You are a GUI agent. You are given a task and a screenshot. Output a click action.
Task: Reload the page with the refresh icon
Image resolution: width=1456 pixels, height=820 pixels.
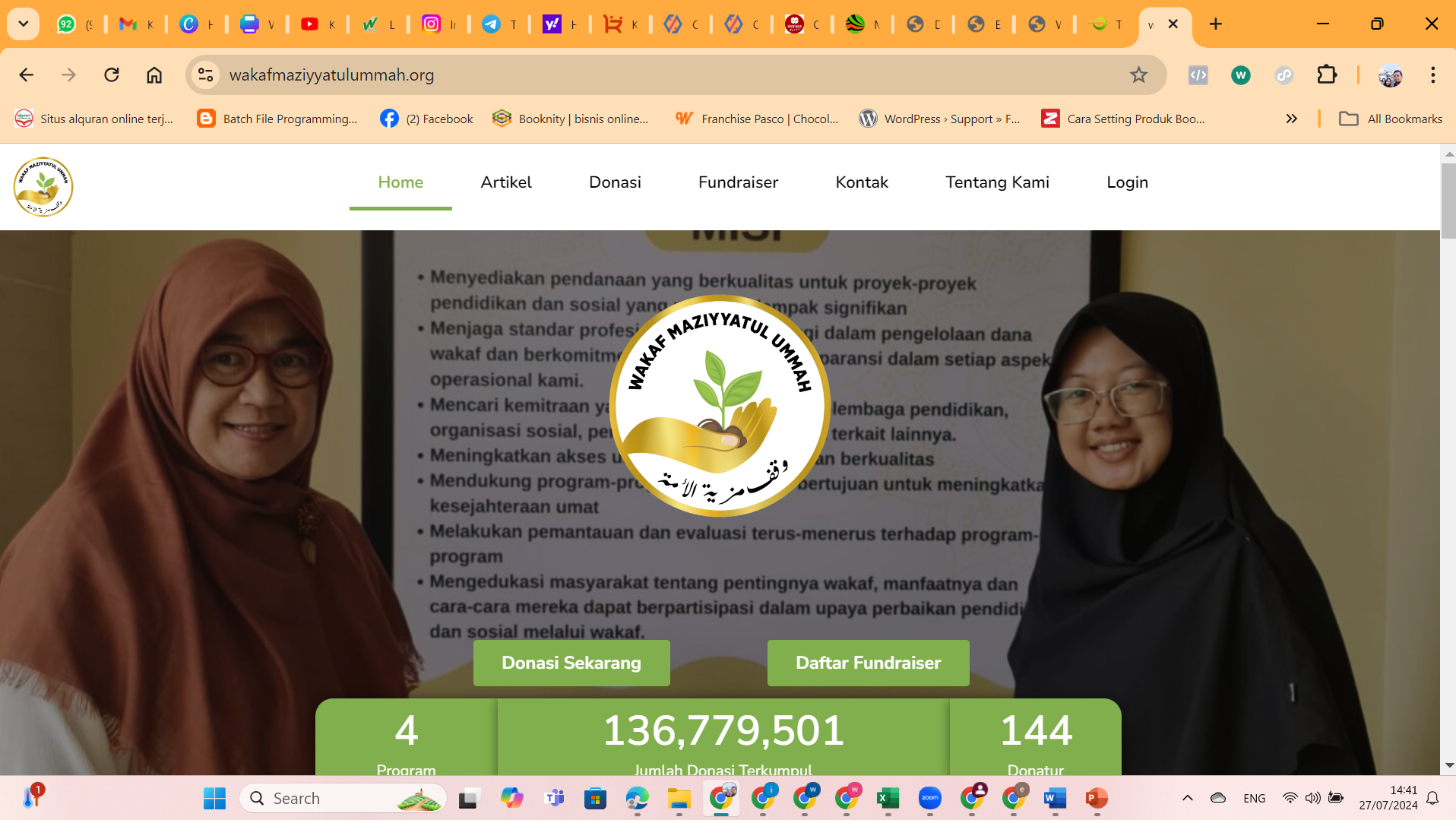(x=112, y=74)
